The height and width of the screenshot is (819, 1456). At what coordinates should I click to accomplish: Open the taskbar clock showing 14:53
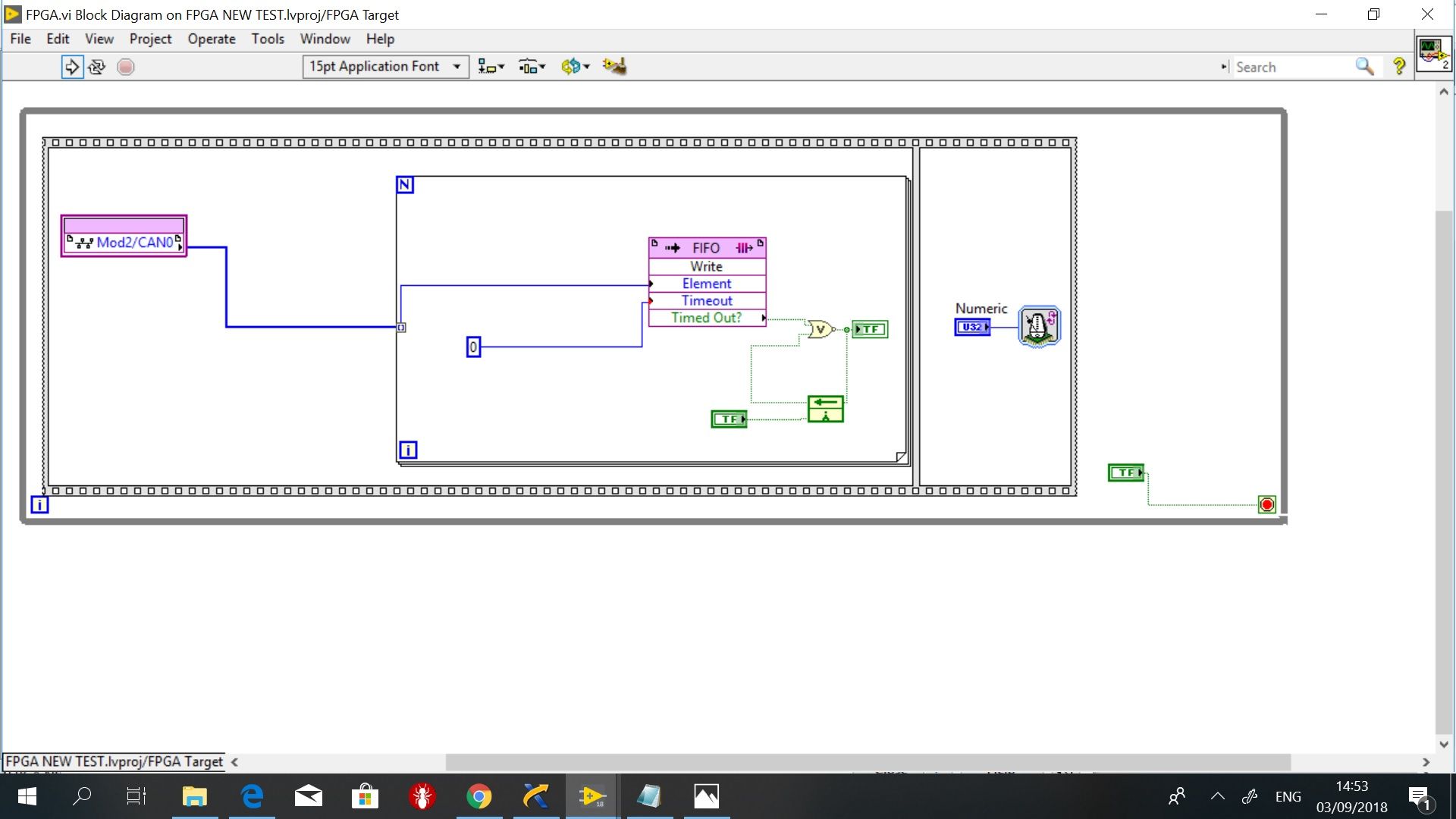pyautogui.click(x=1351, y=796)
